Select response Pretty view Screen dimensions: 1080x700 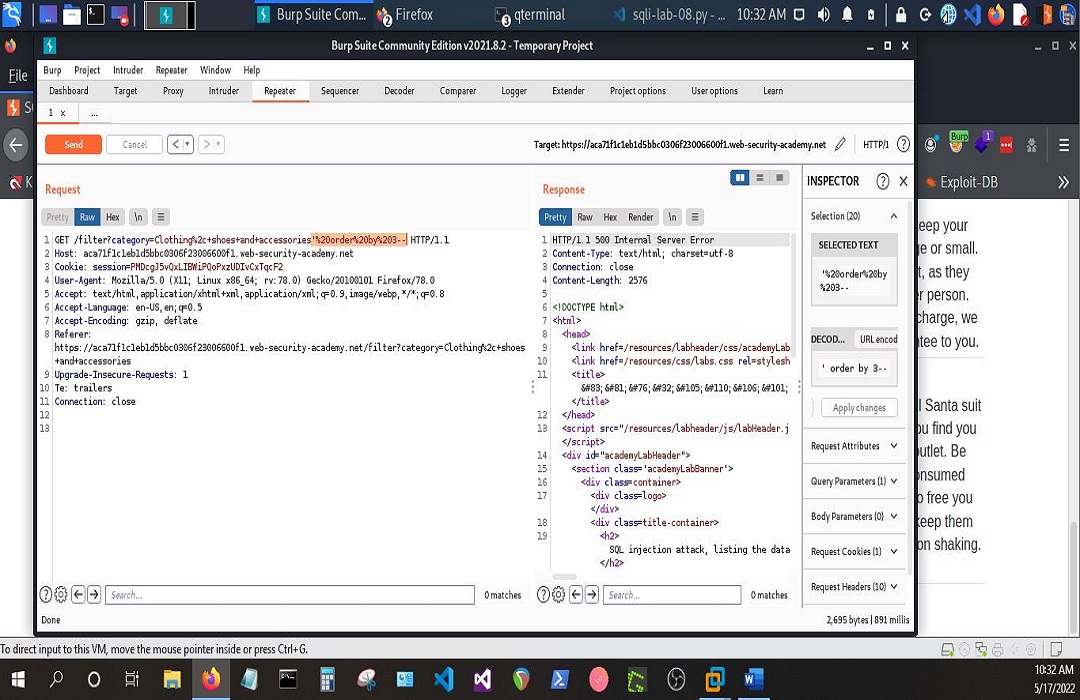[x=555, y=217]
